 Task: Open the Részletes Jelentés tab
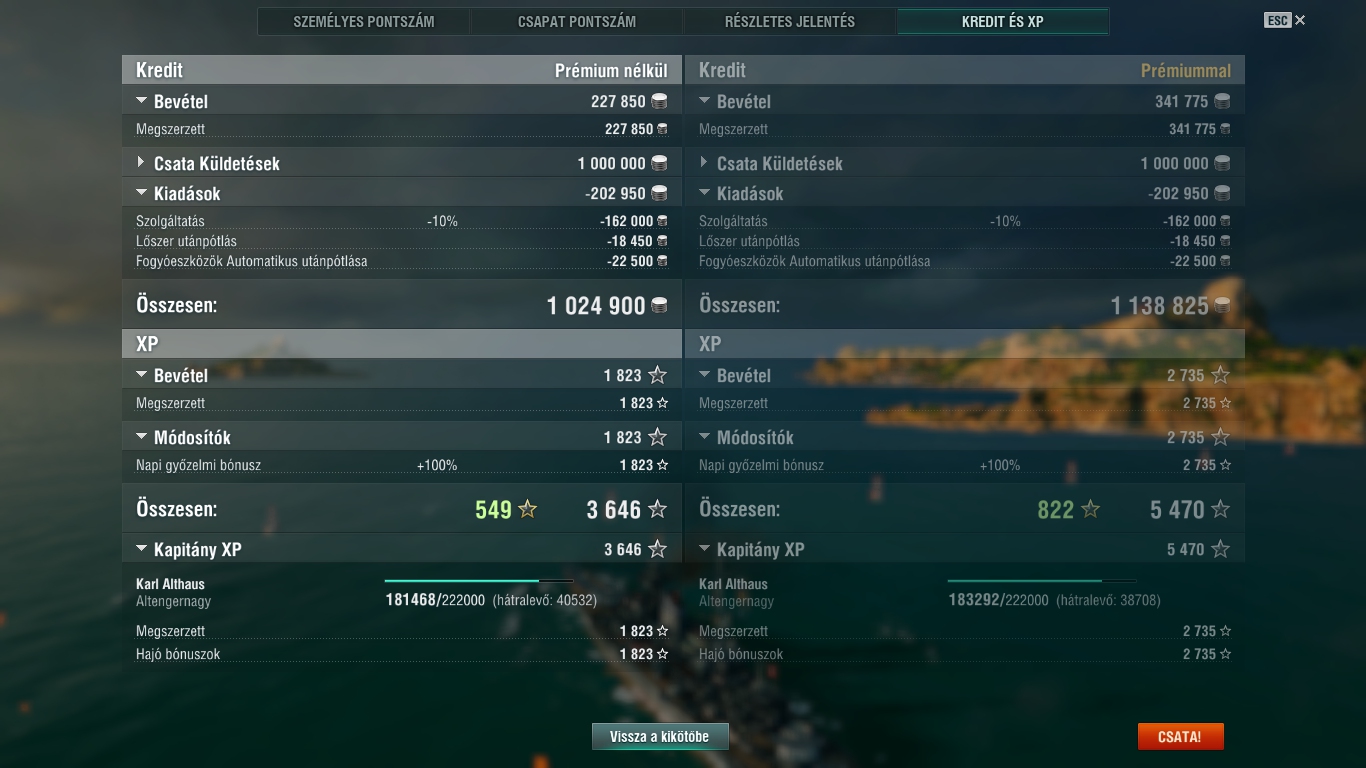pos(790,21)
